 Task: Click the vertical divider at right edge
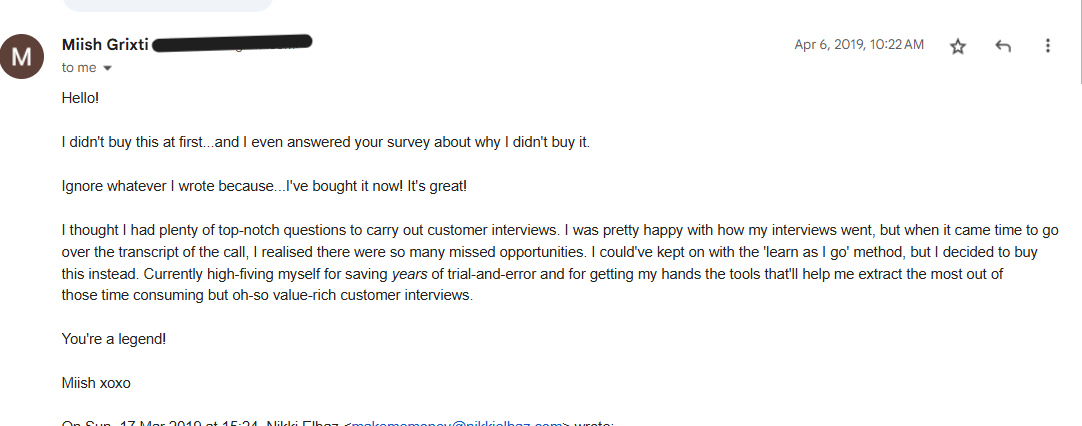(x=1078, y=40)
